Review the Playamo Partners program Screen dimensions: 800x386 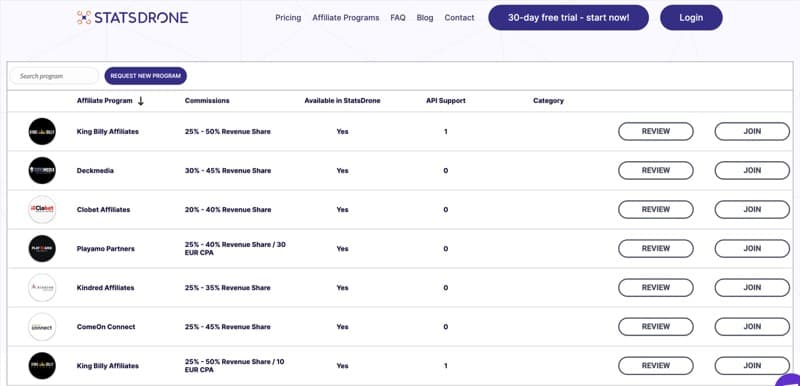pyautogui.click(x=656, y=249)
